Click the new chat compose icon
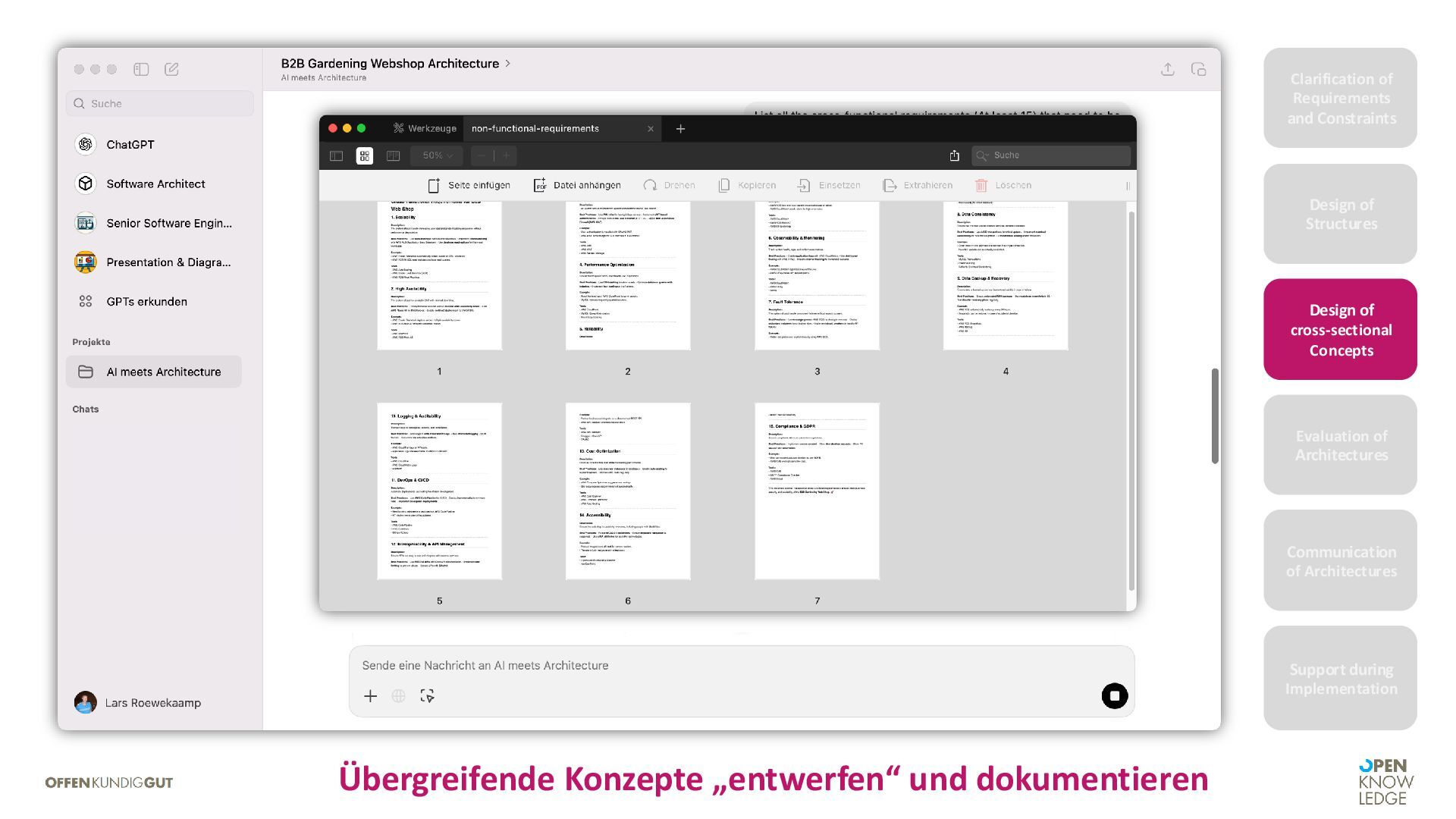This screenshot has height=819, width=1456. pos(171,69)
